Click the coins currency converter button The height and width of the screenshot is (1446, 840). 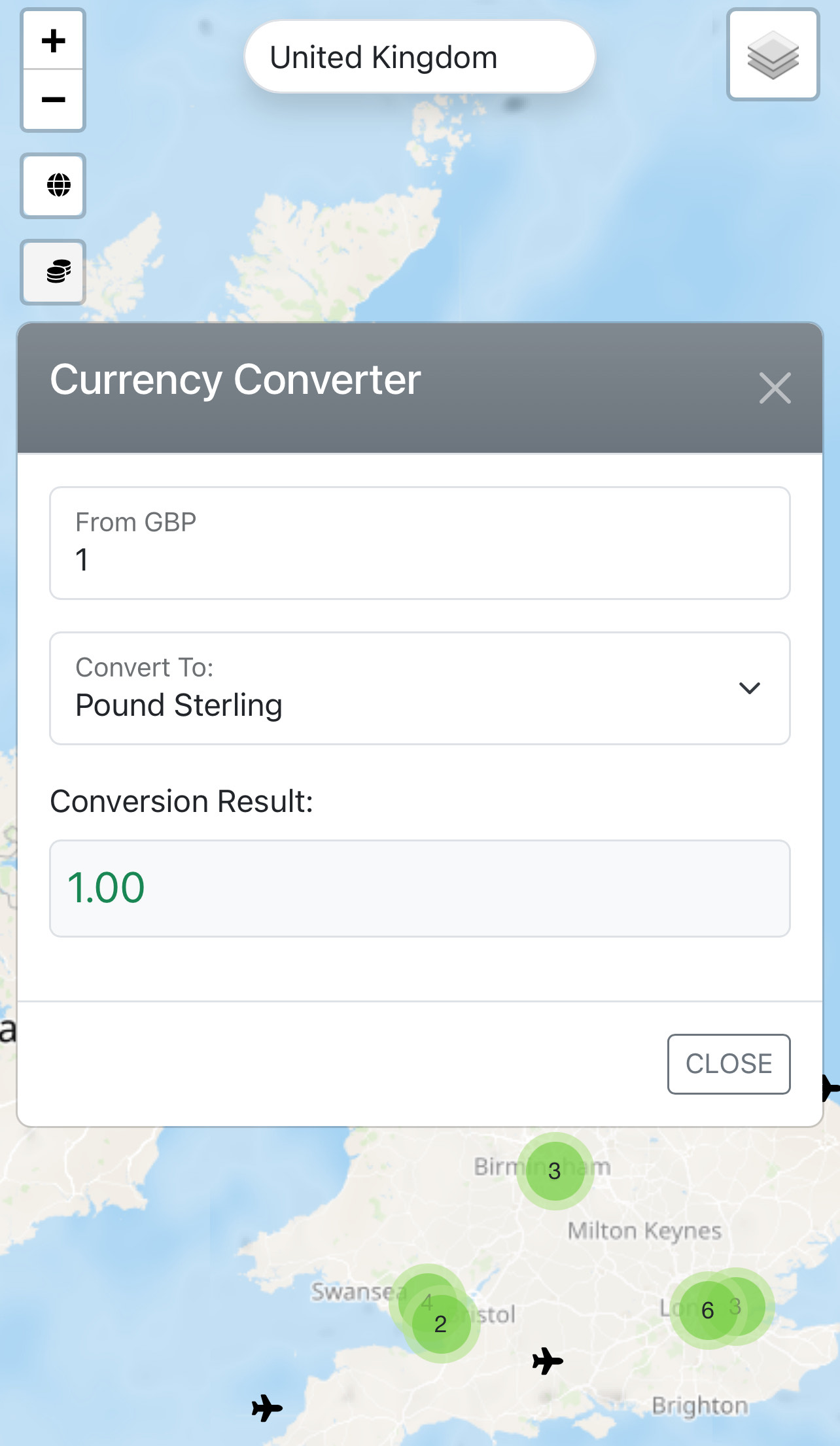pos(58,272)
